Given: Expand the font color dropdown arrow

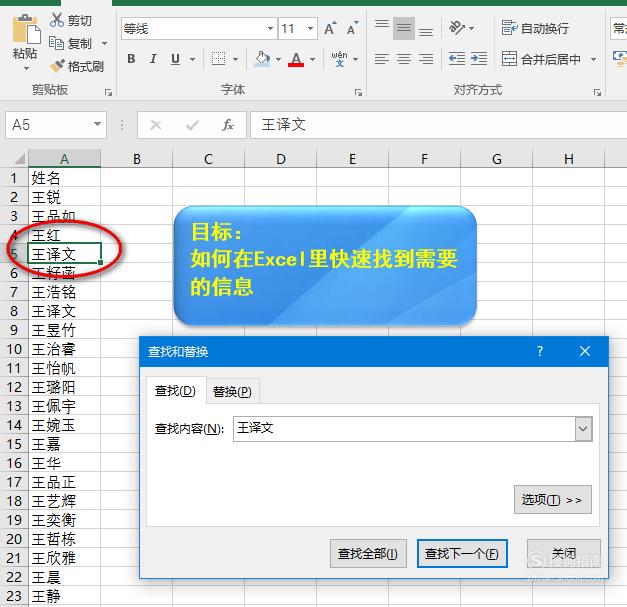Looking at the screenshot, I should (x=313, y=59).
